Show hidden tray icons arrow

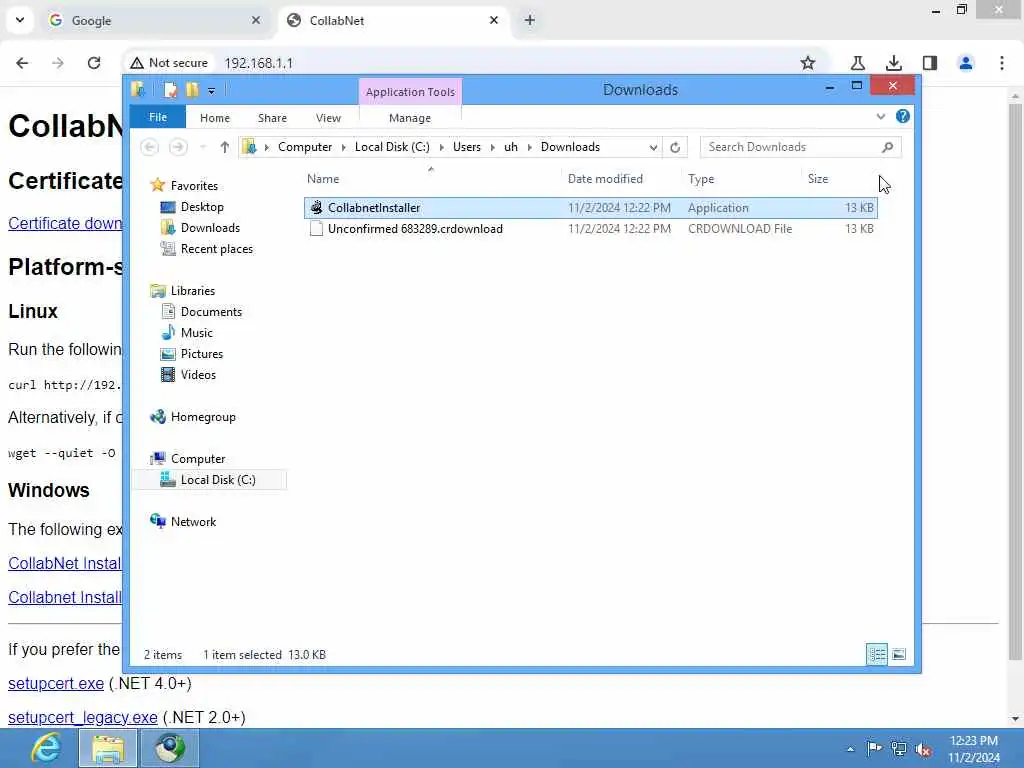[850, 749]
